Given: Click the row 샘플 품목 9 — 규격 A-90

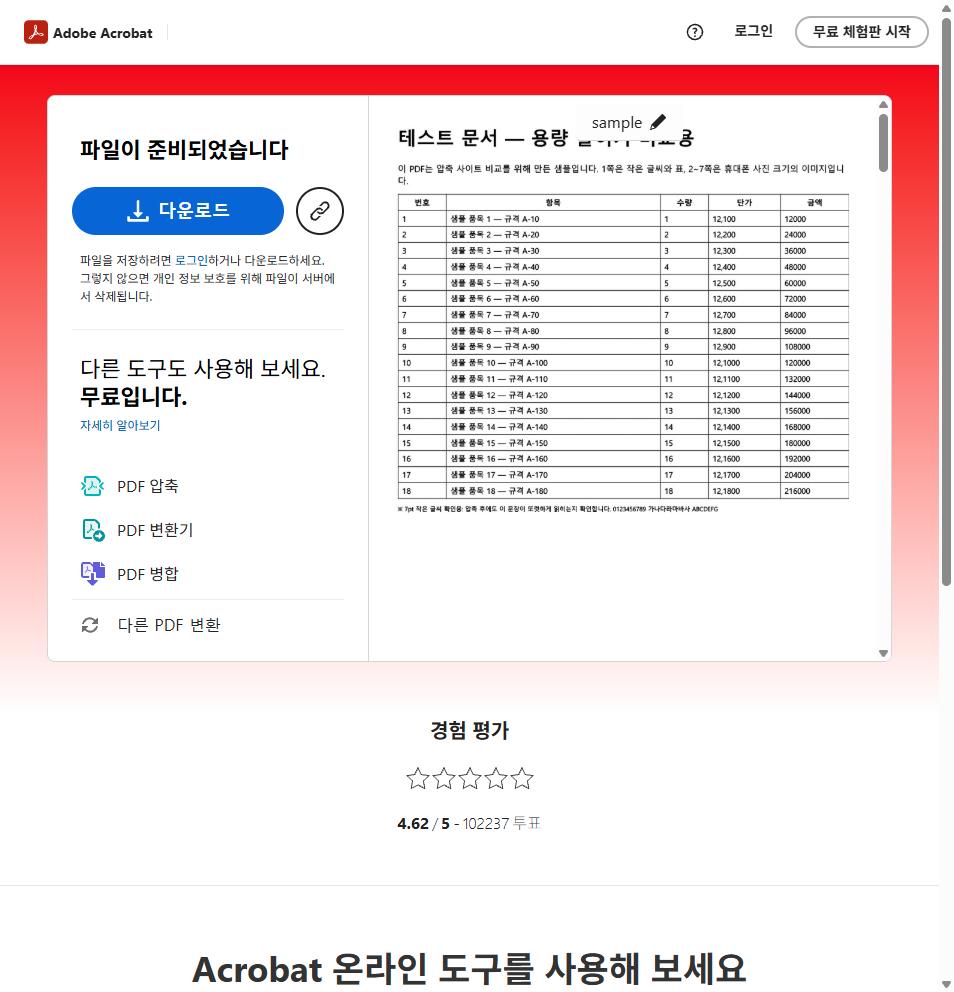Looking at the screenshot, I should (623, 347).
